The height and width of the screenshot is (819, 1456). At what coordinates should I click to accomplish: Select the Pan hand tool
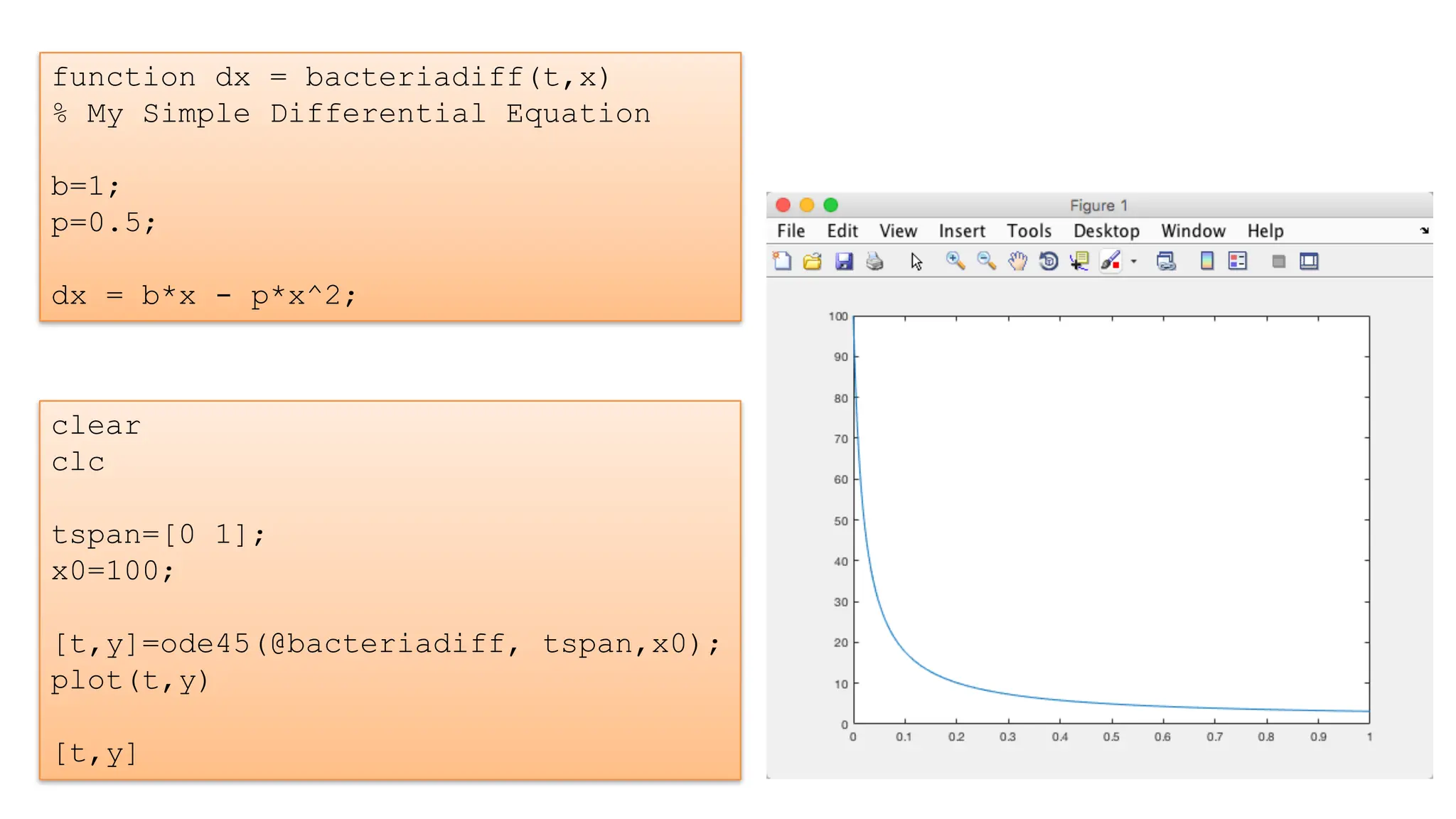pyautogui.click(x=1017, y=262)
